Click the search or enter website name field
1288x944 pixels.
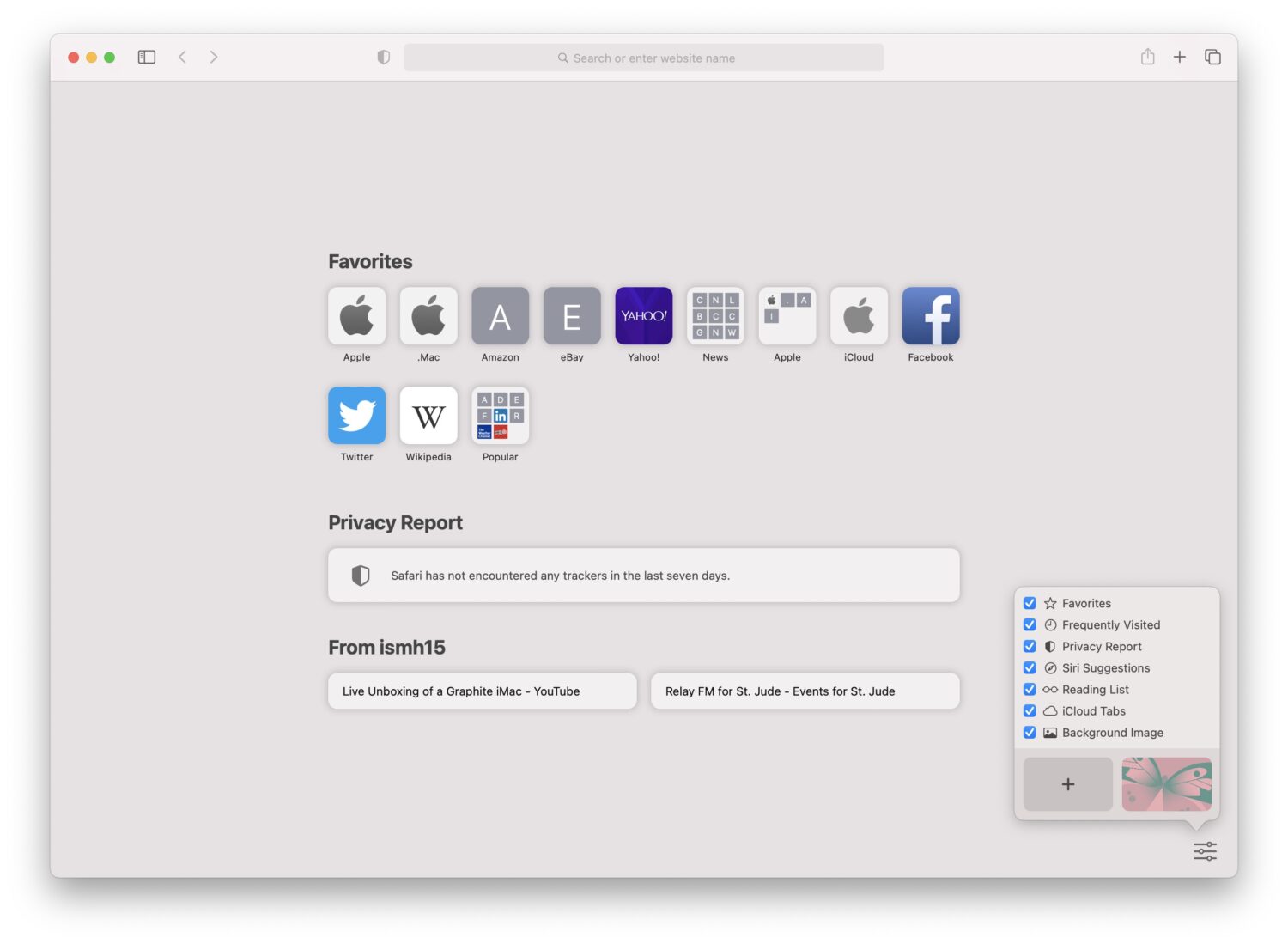pos(644,58)
